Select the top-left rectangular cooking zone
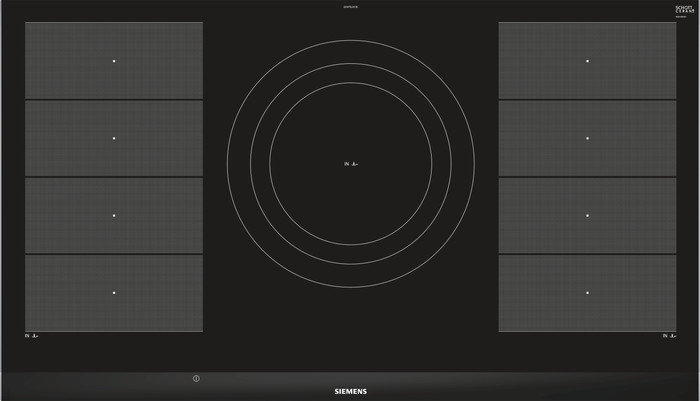700x401 pixels. pyautogui.click(x=114, y=60)
